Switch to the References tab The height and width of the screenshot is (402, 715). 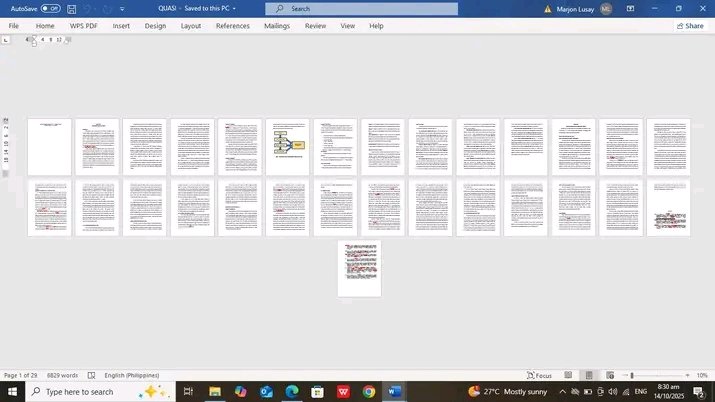click(233, 26)
